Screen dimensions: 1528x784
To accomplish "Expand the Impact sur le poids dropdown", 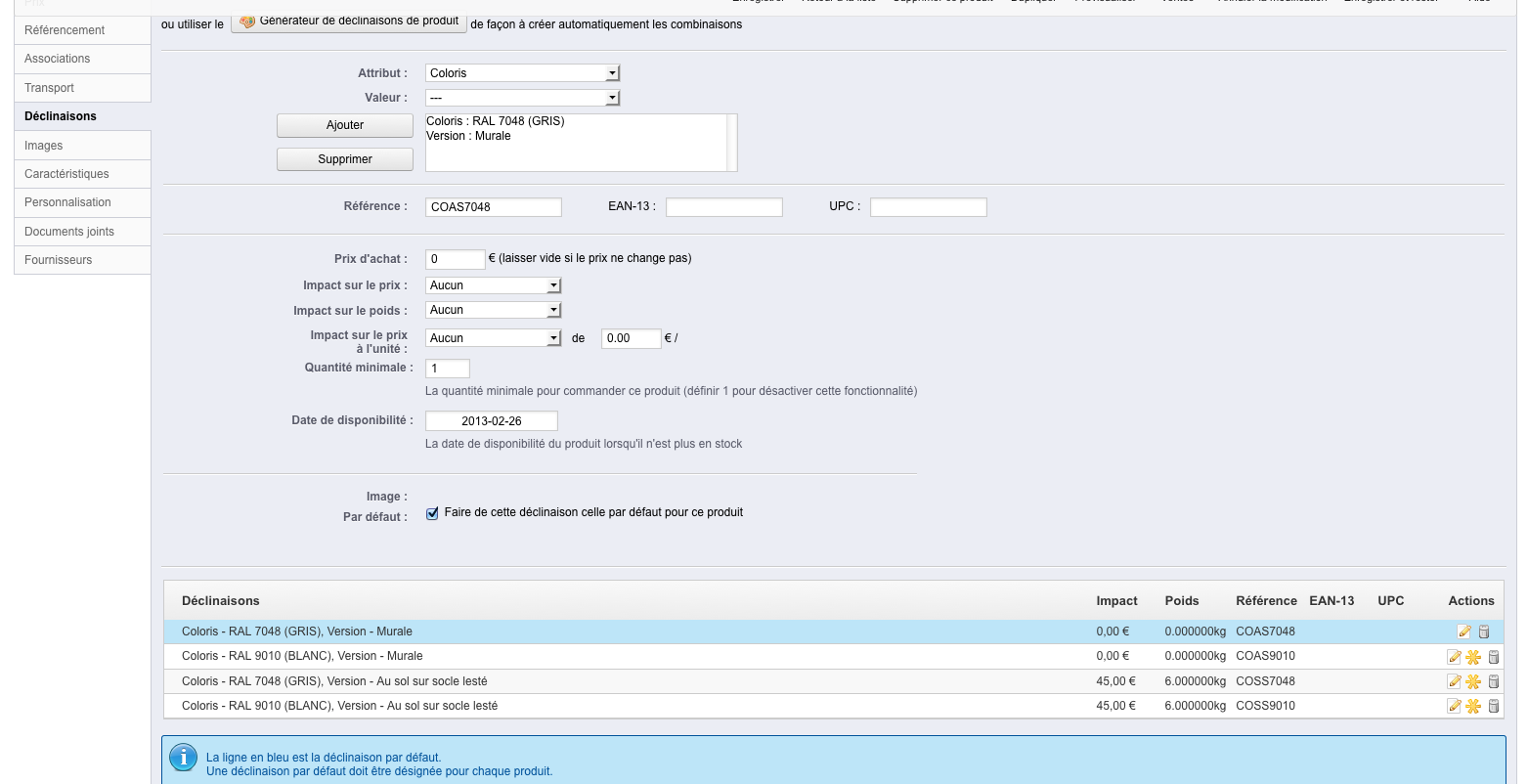I will [x=494, y=310].
